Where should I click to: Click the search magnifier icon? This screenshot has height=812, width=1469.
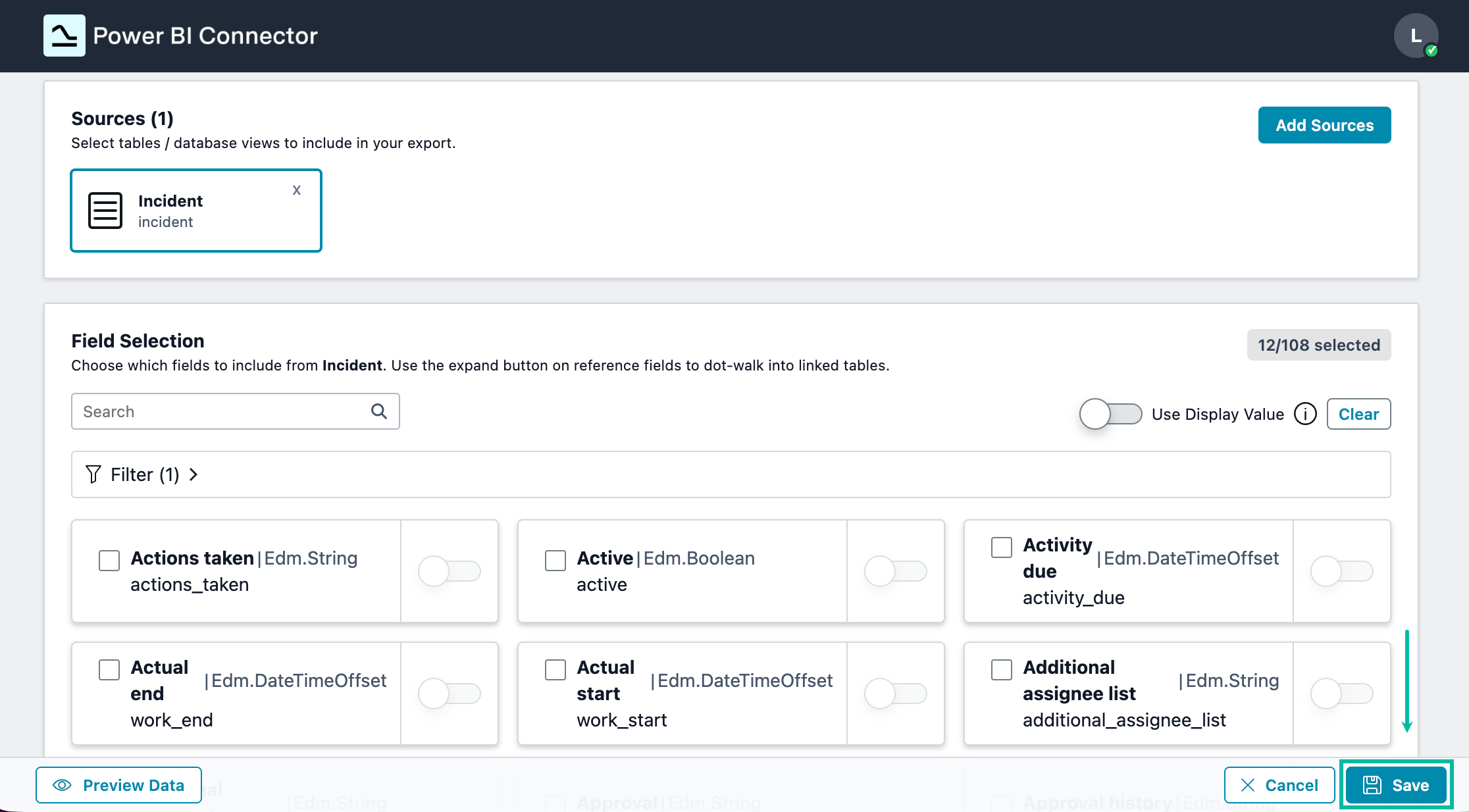[378, 411]
